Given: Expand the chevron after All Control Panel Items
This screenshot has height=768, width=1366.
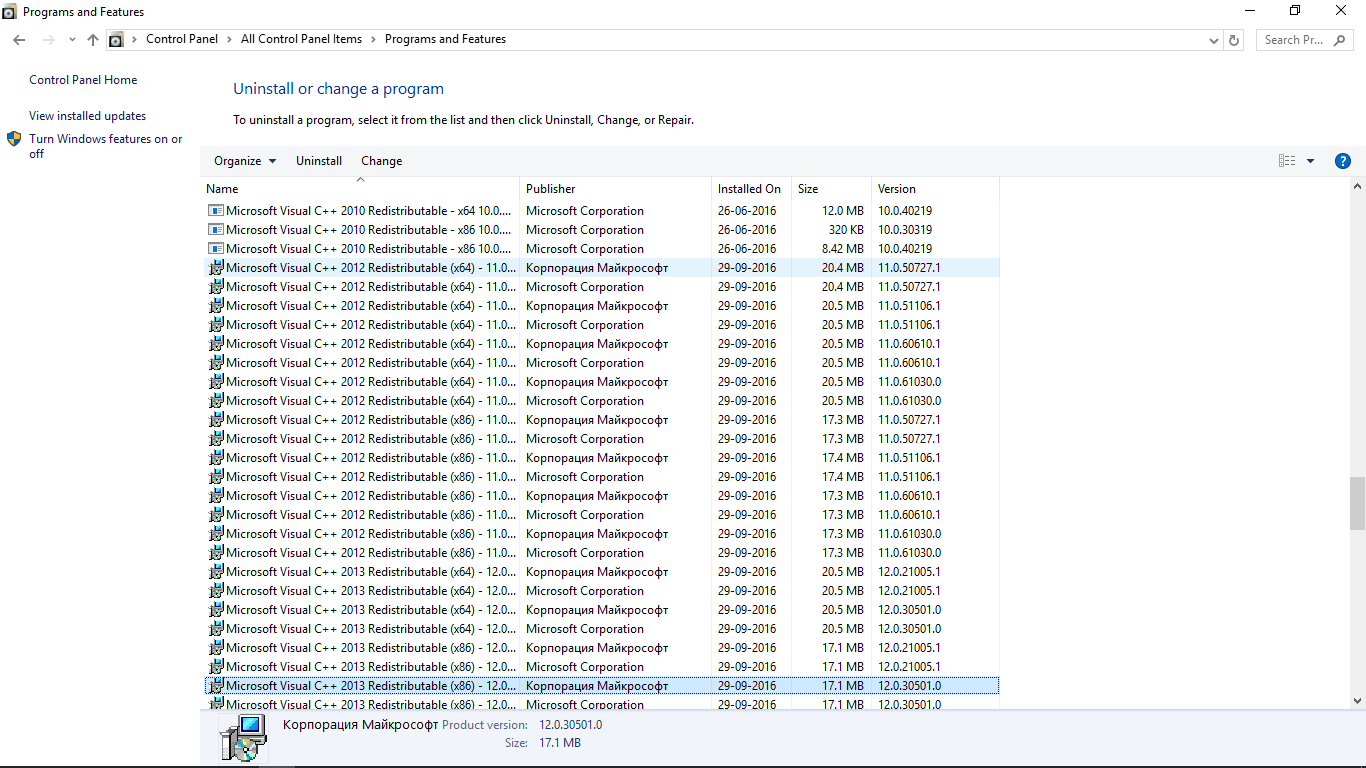Looking at the screenshot, I should click(x=373, y=40).
